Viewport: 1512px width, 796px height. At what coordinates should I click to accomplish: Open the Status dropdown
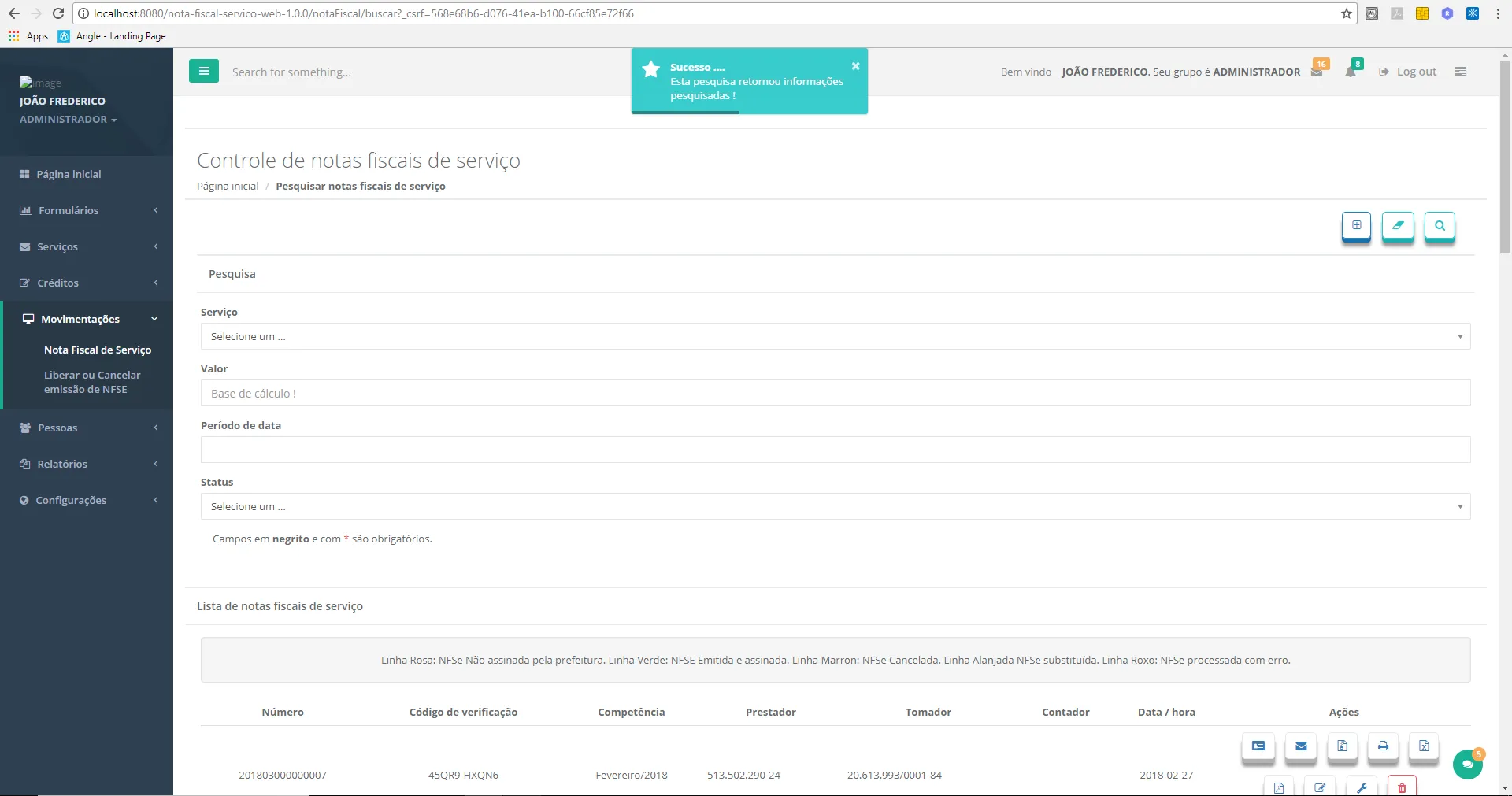pos(835,506)
